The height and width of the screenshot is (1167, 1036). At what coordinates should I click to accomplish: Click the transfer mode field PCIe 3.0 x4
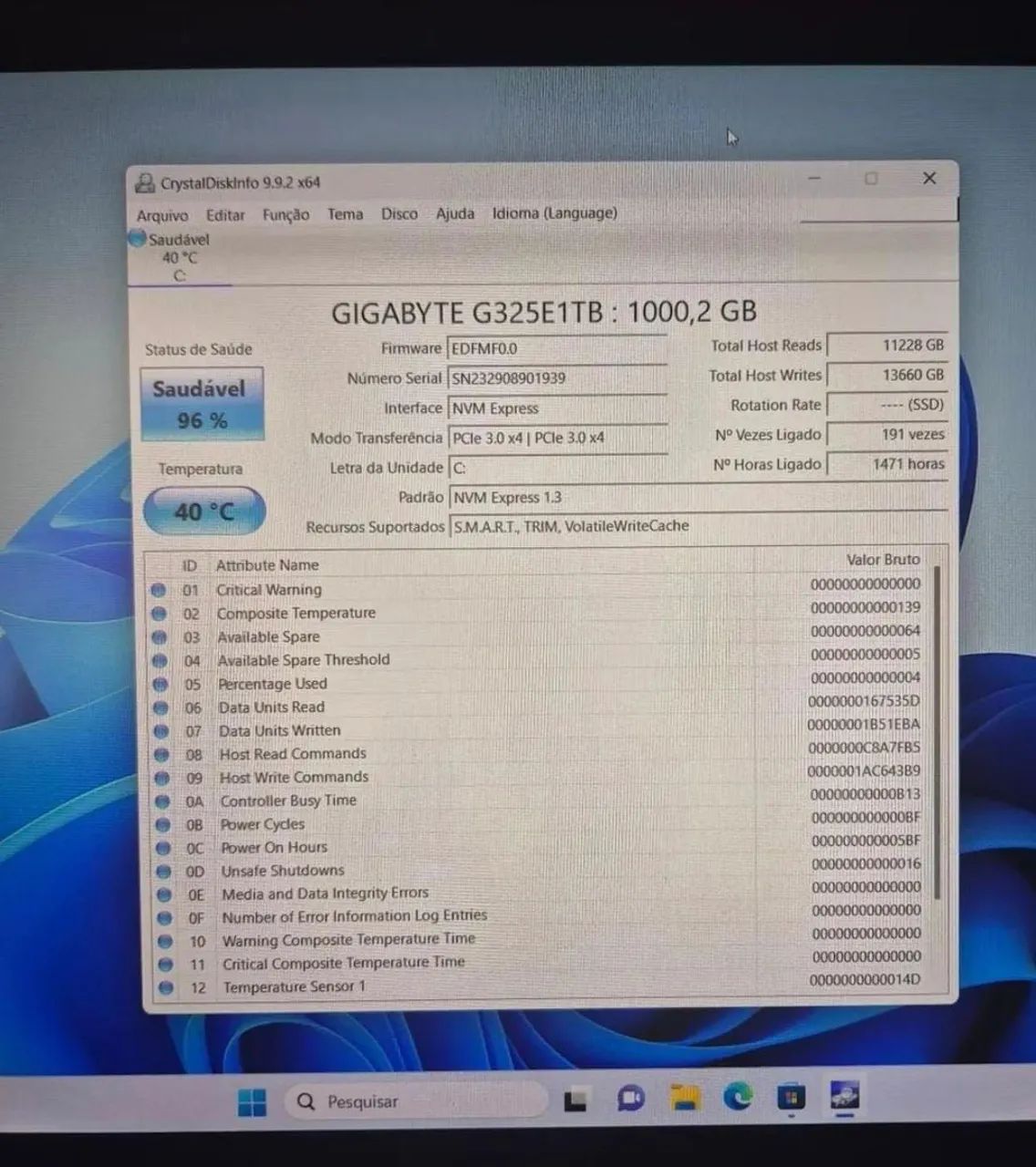coord(557,438)
